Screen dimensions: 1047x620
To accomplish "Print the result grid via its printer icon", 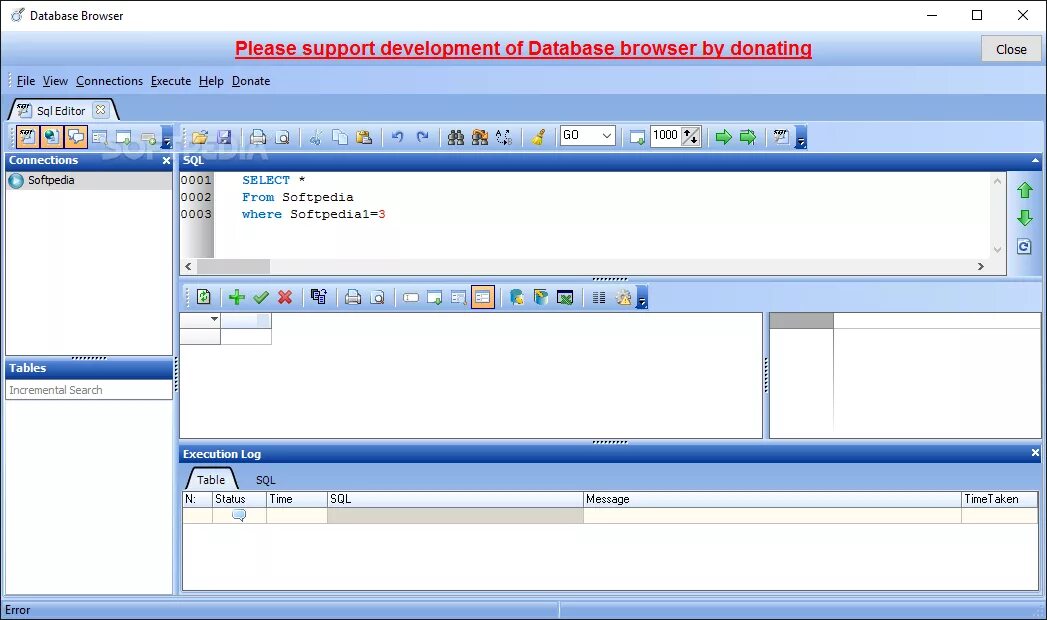I will 353,297.
